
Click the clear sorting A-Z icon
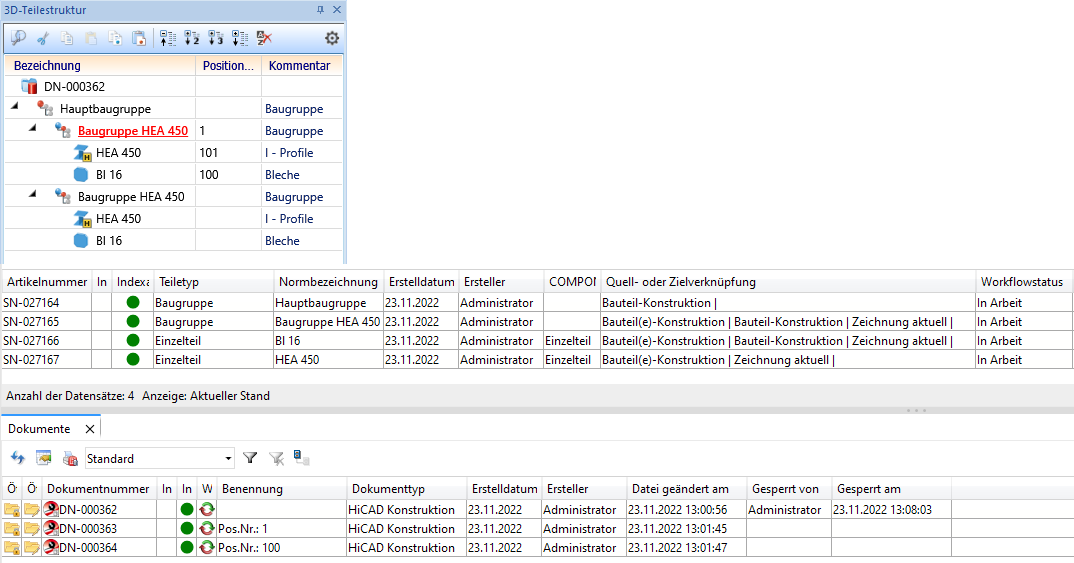click(264, 39)
